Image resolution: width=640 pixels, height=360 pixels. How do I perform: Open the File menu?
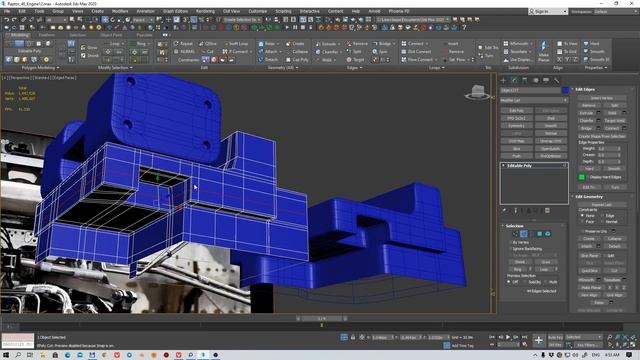(7, 11)
